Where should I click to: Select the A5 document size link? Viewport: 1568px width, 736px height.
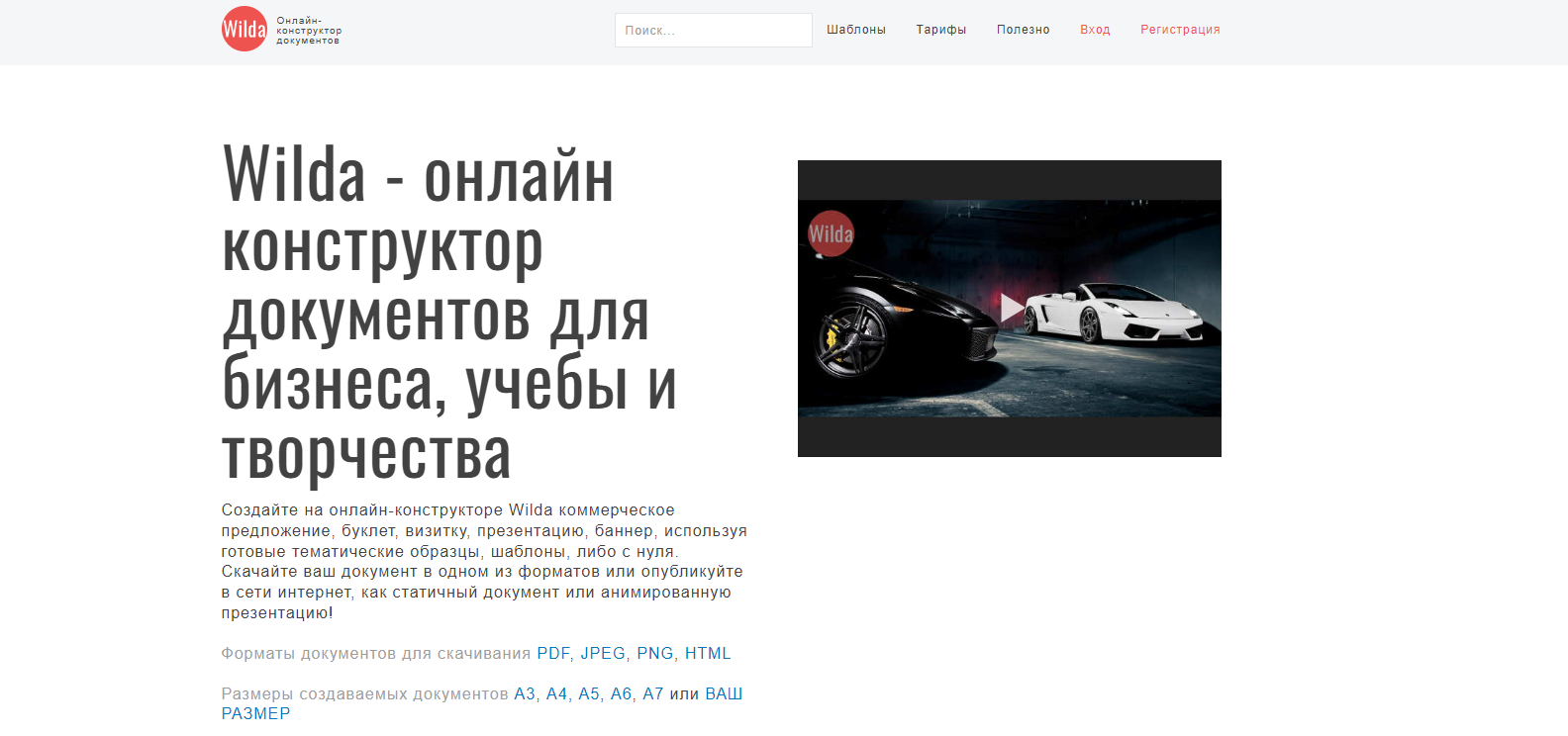[589, 693]
